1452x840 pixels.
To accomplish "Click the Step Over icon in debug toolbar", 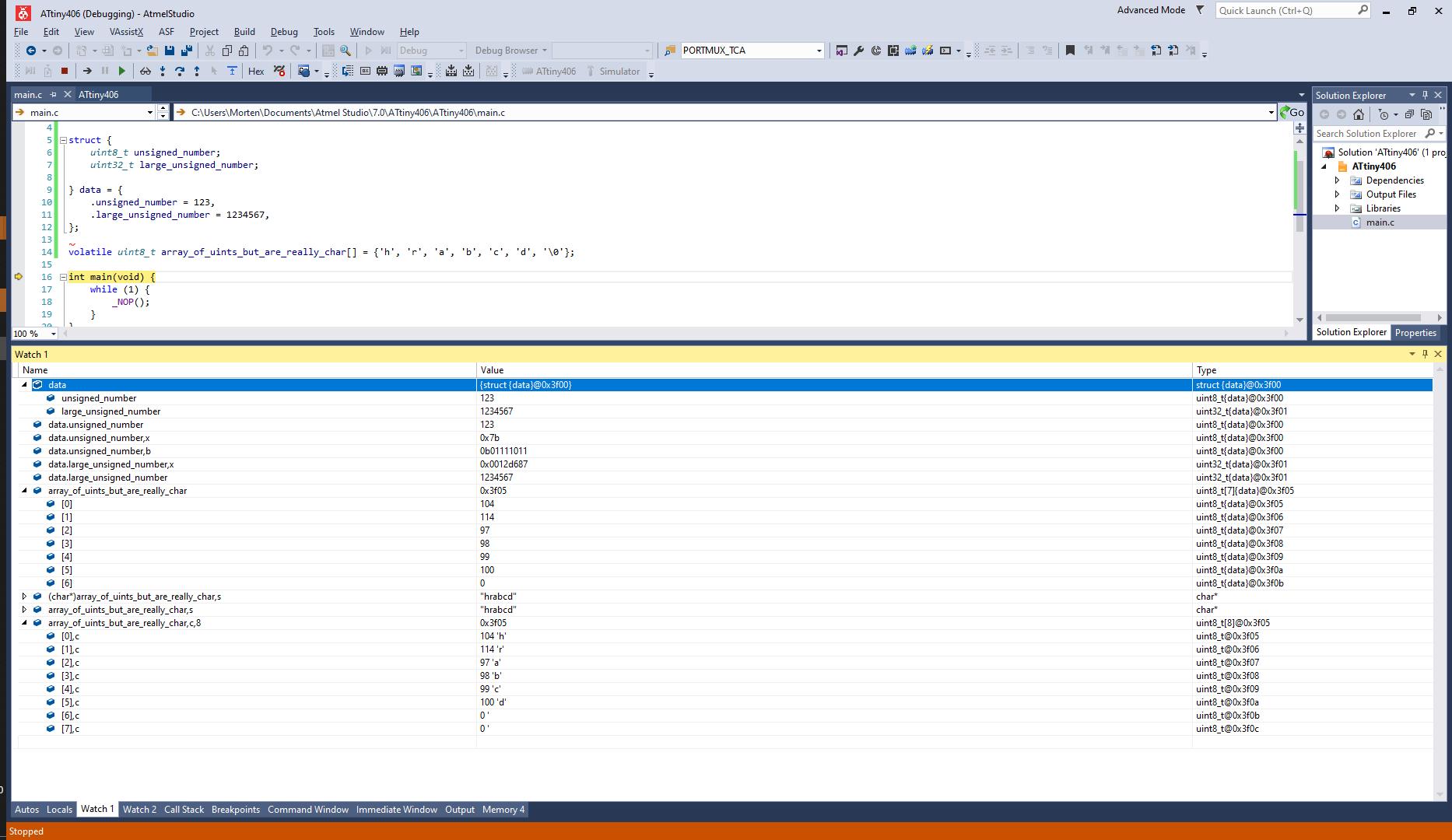I will [x=180, y=71].
